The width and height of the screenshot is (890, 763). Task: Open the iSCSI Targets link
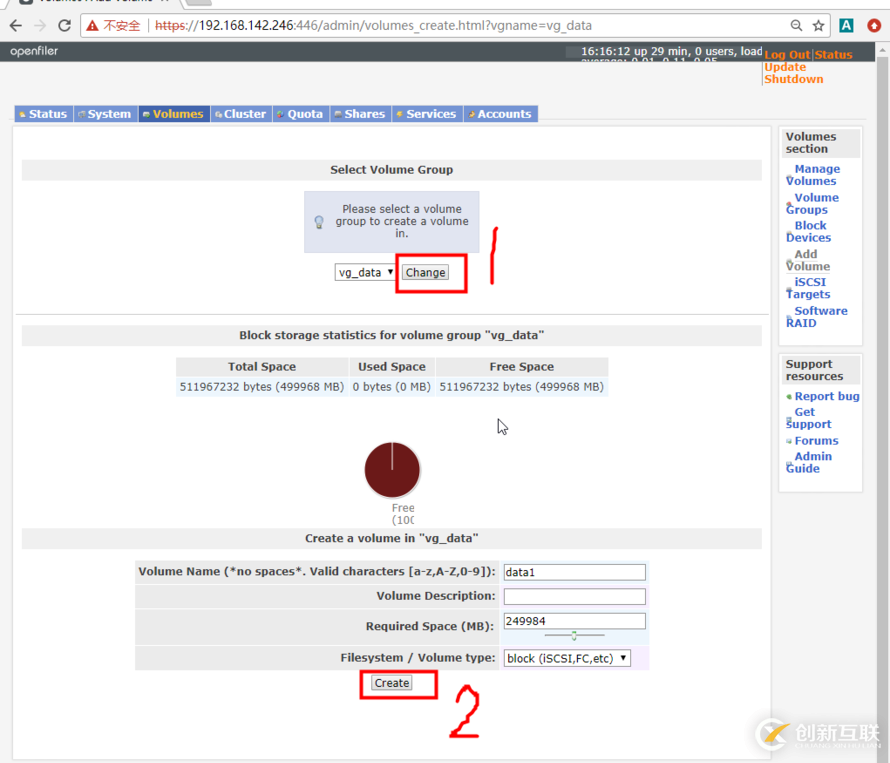809,288
